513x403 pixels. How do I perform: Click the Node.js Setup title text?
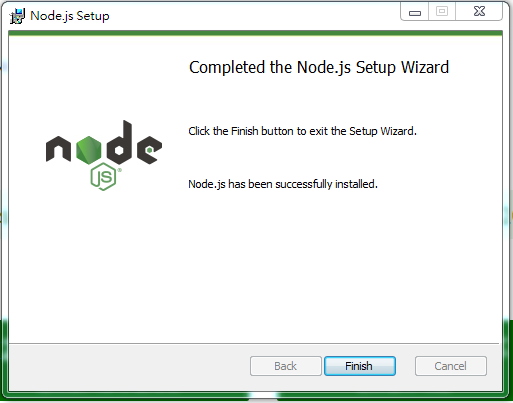tap(70, 16)
